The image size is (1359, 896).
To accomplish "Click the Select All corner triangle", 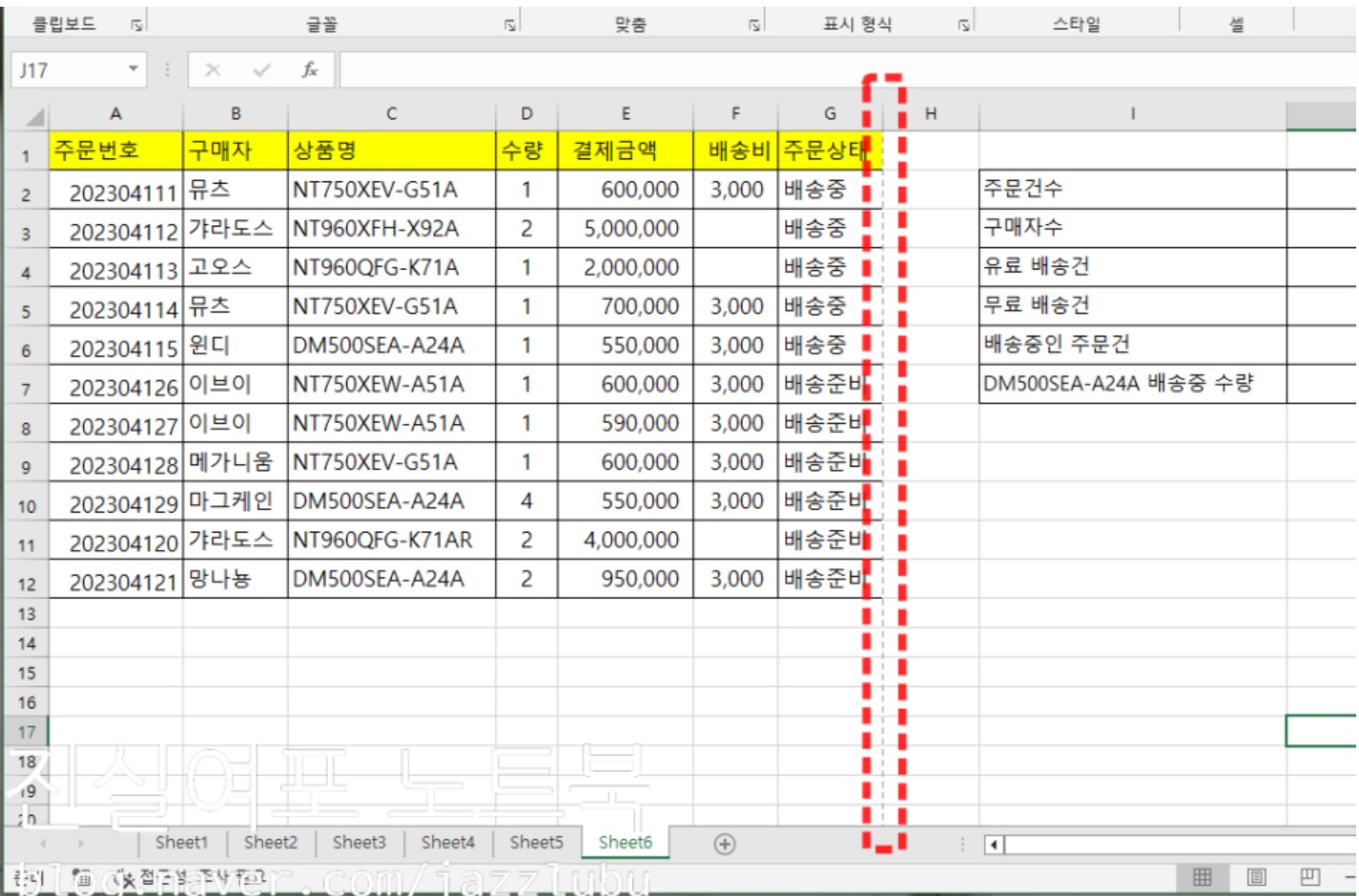I will click(35, 117).
